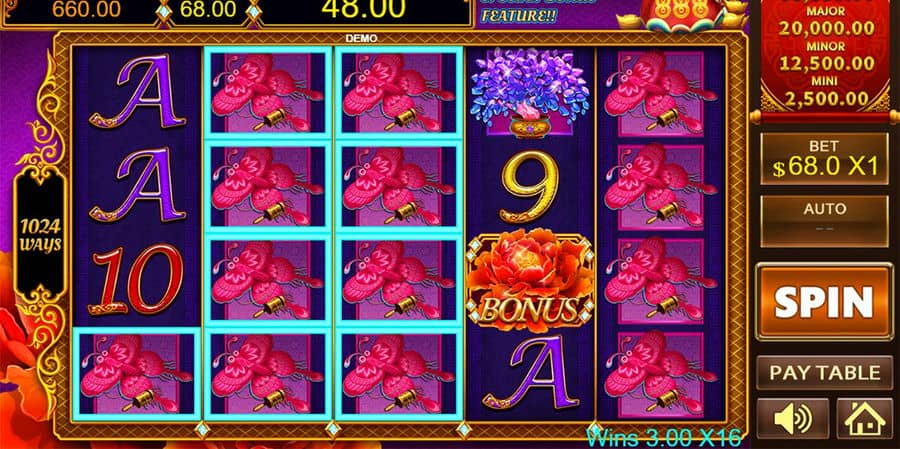This screenshot has width=900, height=449.
Task: Open the PAY TABLE
Action: click(x=824, y=373)
